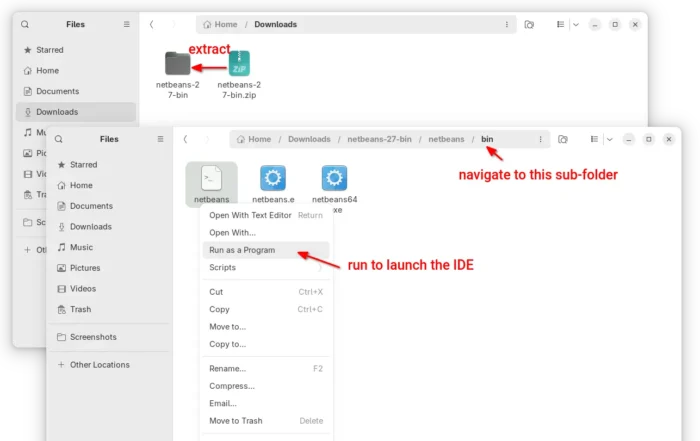Click search icon in front Files window
Image resolution: width=700 pixels, height=441 pixels.
coord(58,139)
